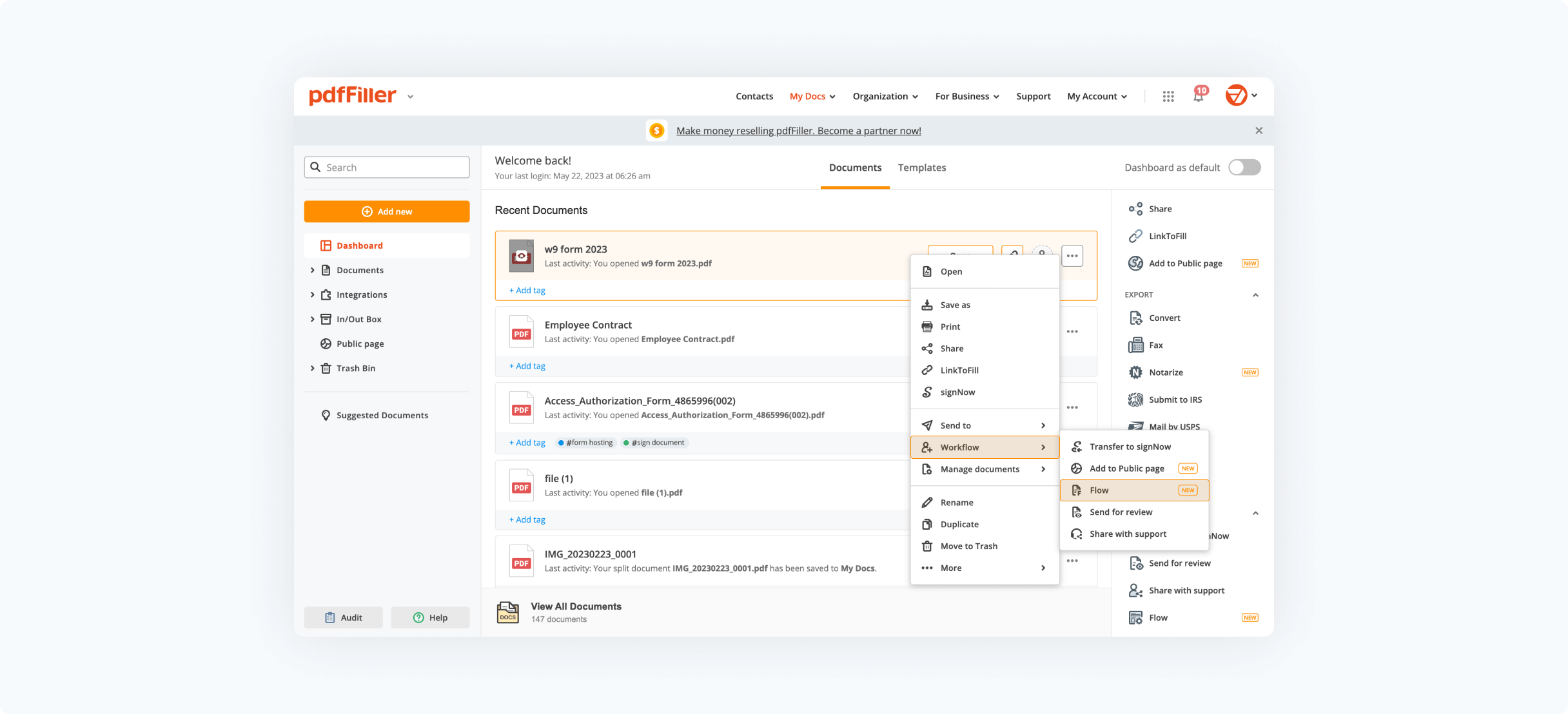Screen dimensions: 1568x714
Task: Expand the Documents tree item
Action: [x=313, y=270]
